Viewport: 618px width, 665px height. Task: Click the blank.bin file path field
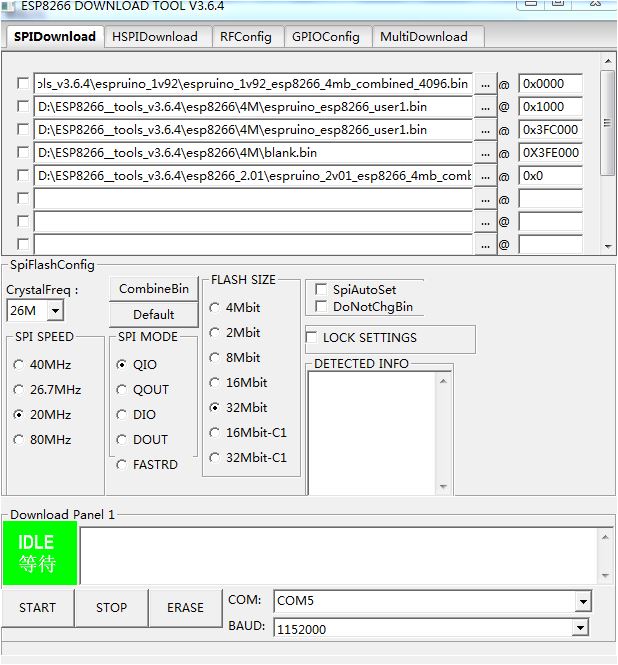253,153
